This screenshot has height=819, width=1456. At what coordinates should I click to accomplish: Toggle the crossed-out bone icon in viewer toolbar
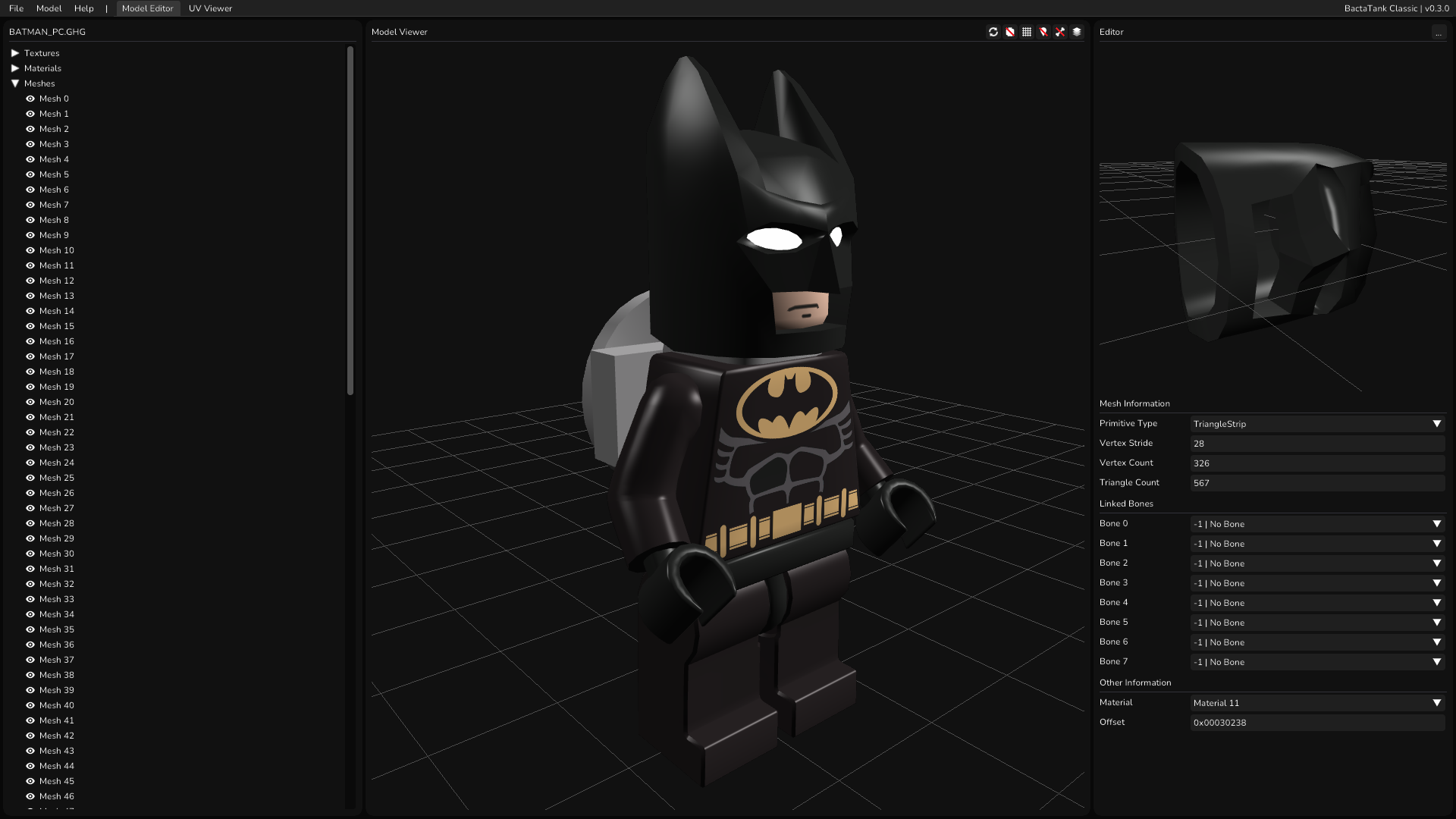coord(1060,32)
